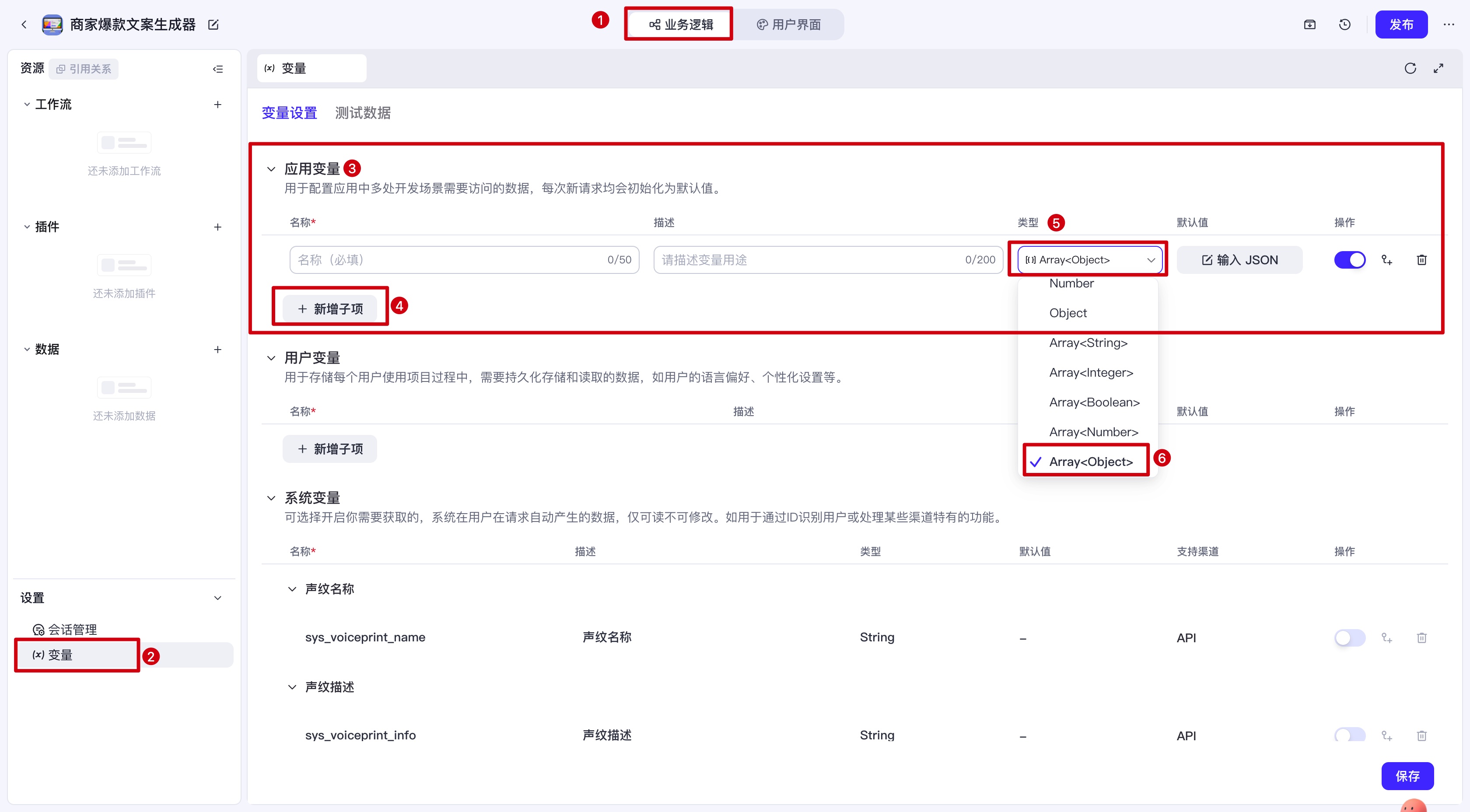Click the variable name input field
This screenshot has width=1470, height=812.
pyautogui.click(x=451, y=260)
